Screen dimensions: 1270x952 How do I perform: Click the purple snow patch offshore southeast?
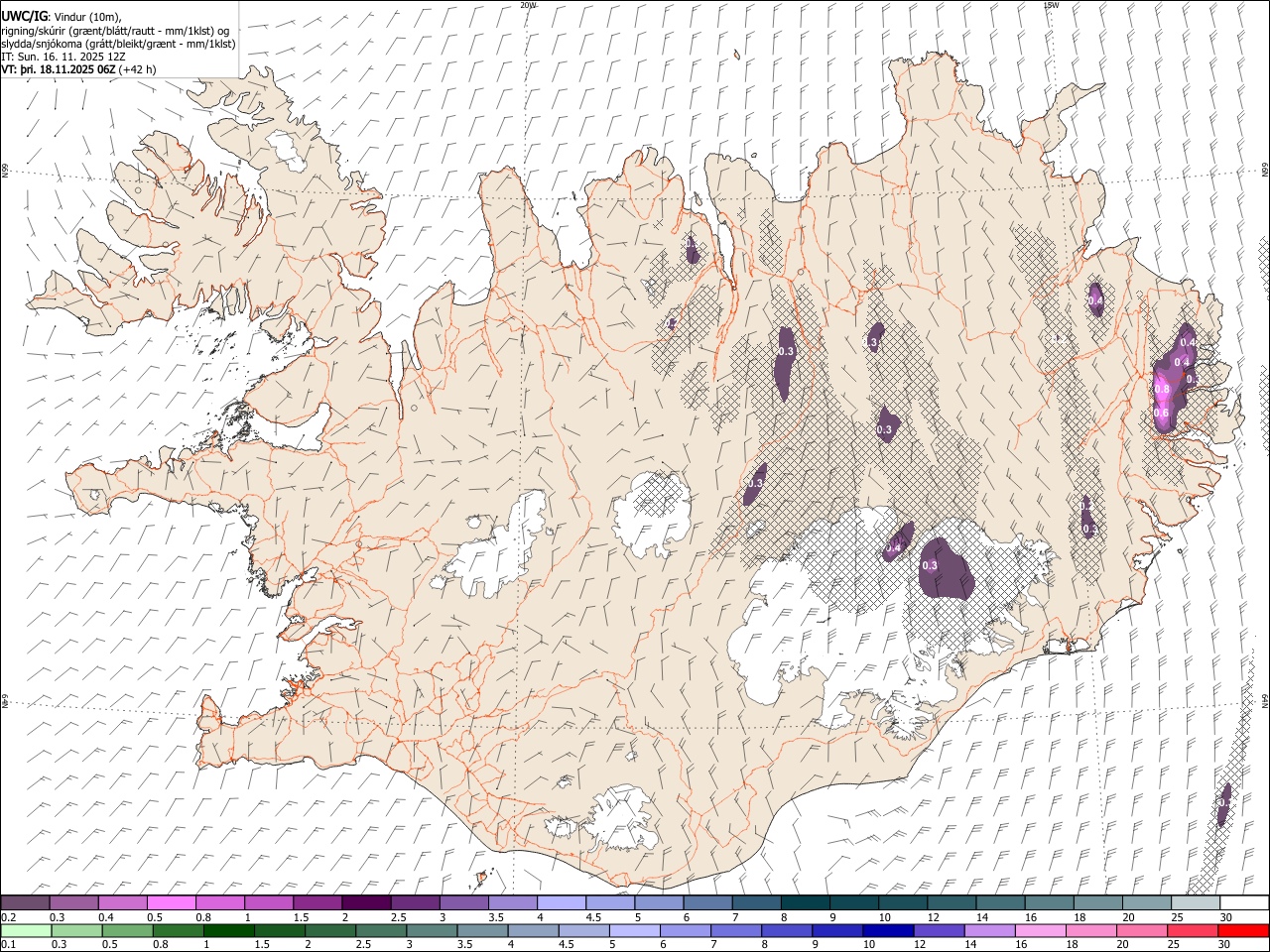click(1223, 804)
